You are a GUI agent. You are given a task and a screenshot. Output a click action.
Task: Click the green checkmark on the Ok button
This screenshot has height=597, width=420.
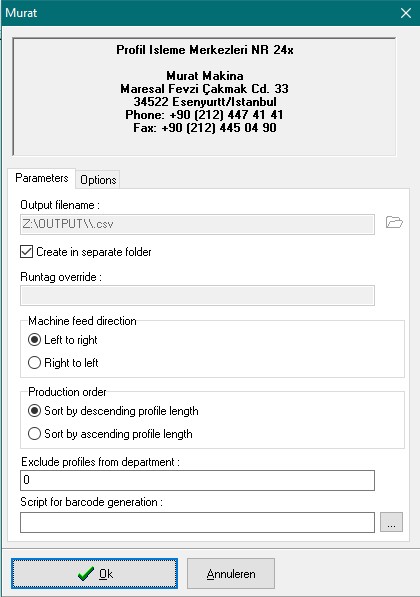(x=85, y=573)
